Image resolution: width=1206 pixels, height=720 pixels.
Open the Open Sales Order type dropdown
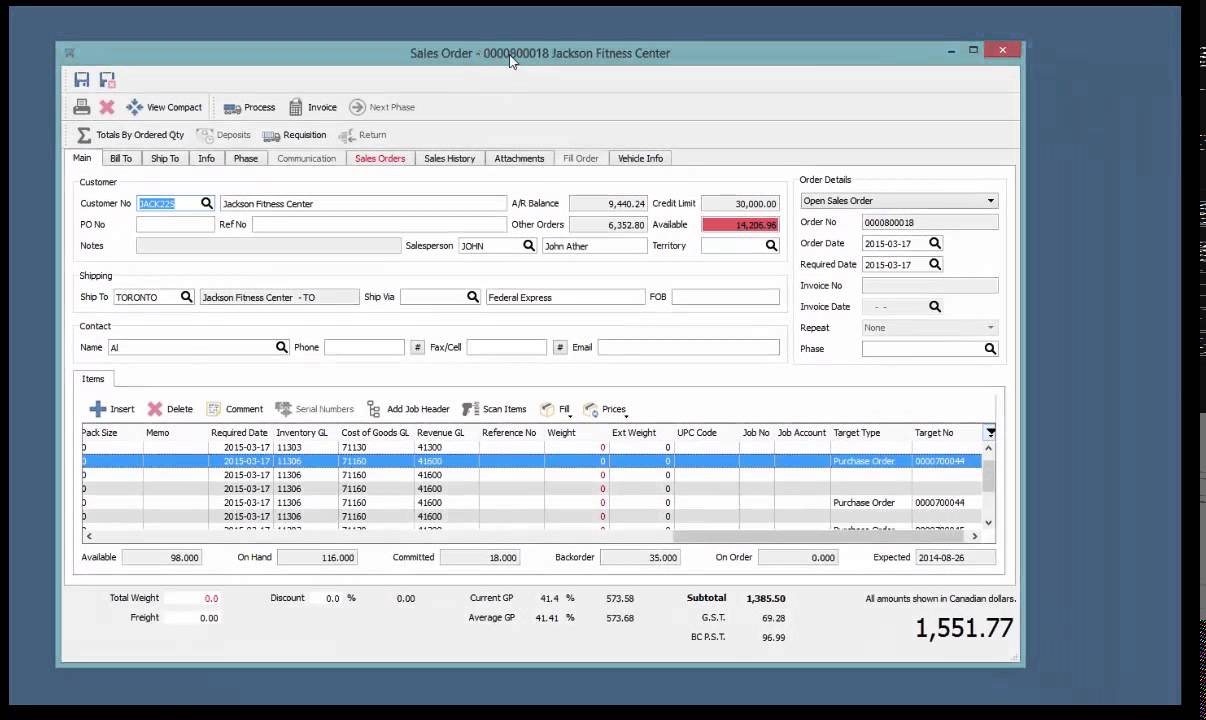[899, 201]
